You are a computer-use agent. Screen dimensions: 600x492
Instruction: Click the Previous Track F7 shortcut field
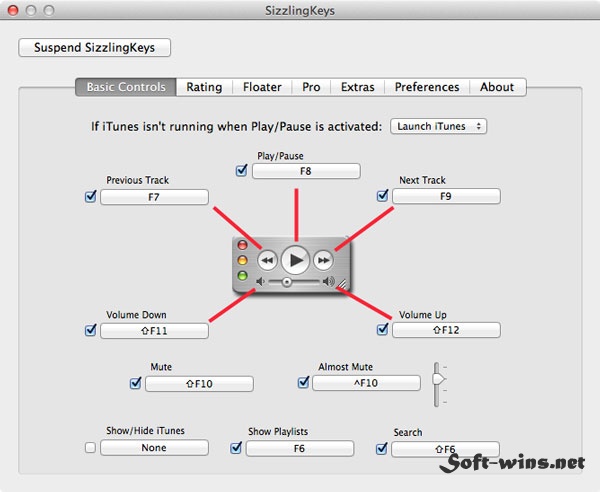point(154,197)
